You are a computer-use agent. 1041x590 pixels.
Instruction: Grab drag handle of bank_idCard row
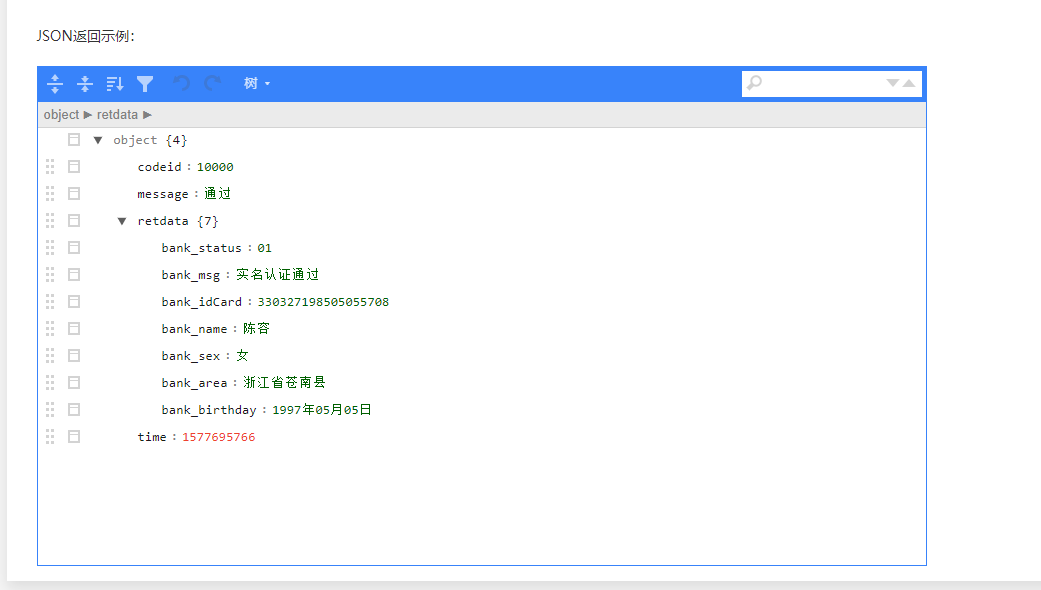tap(50, 302)
